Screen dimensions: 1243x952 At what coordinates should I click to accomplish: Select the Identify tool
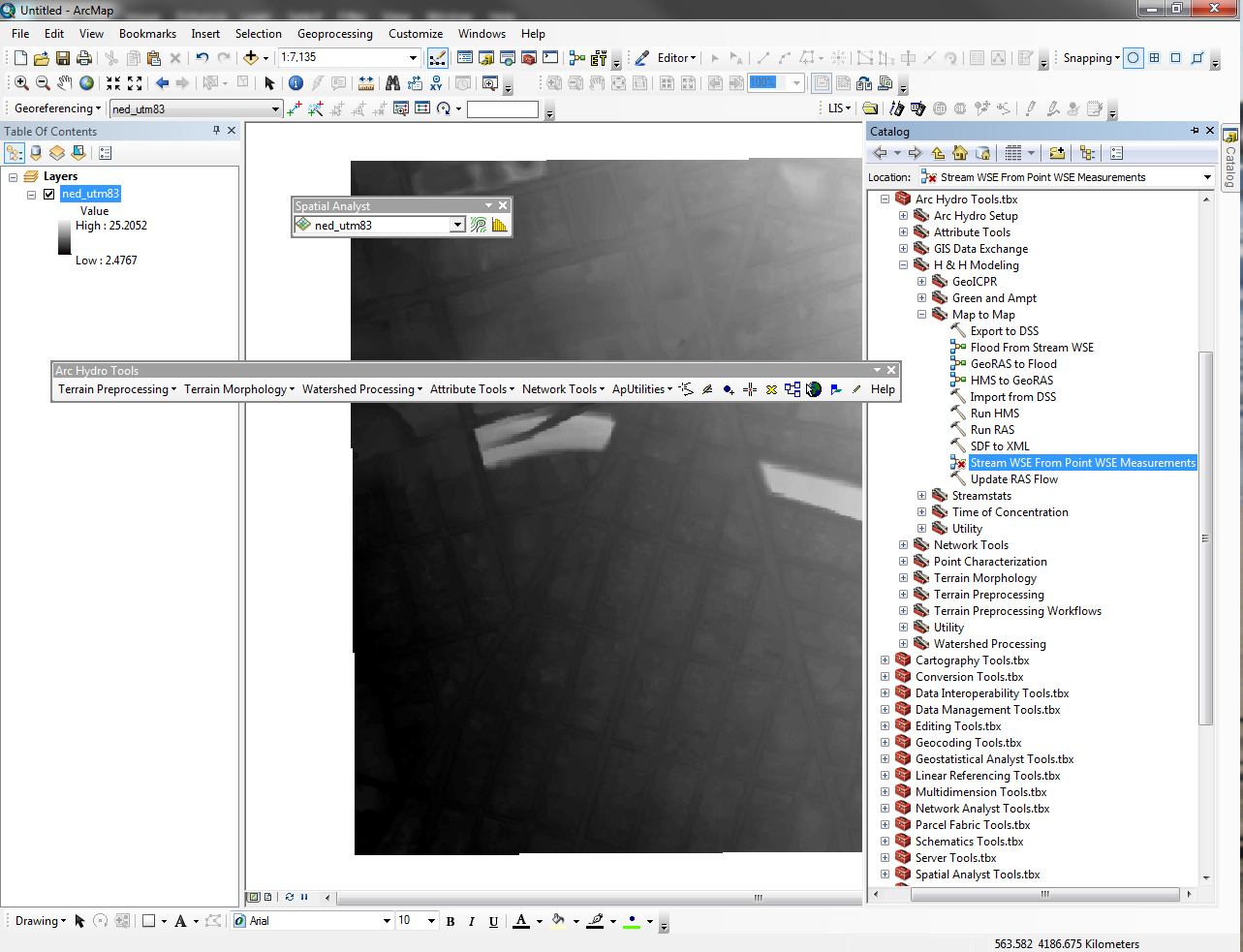(x=295, y=83)
